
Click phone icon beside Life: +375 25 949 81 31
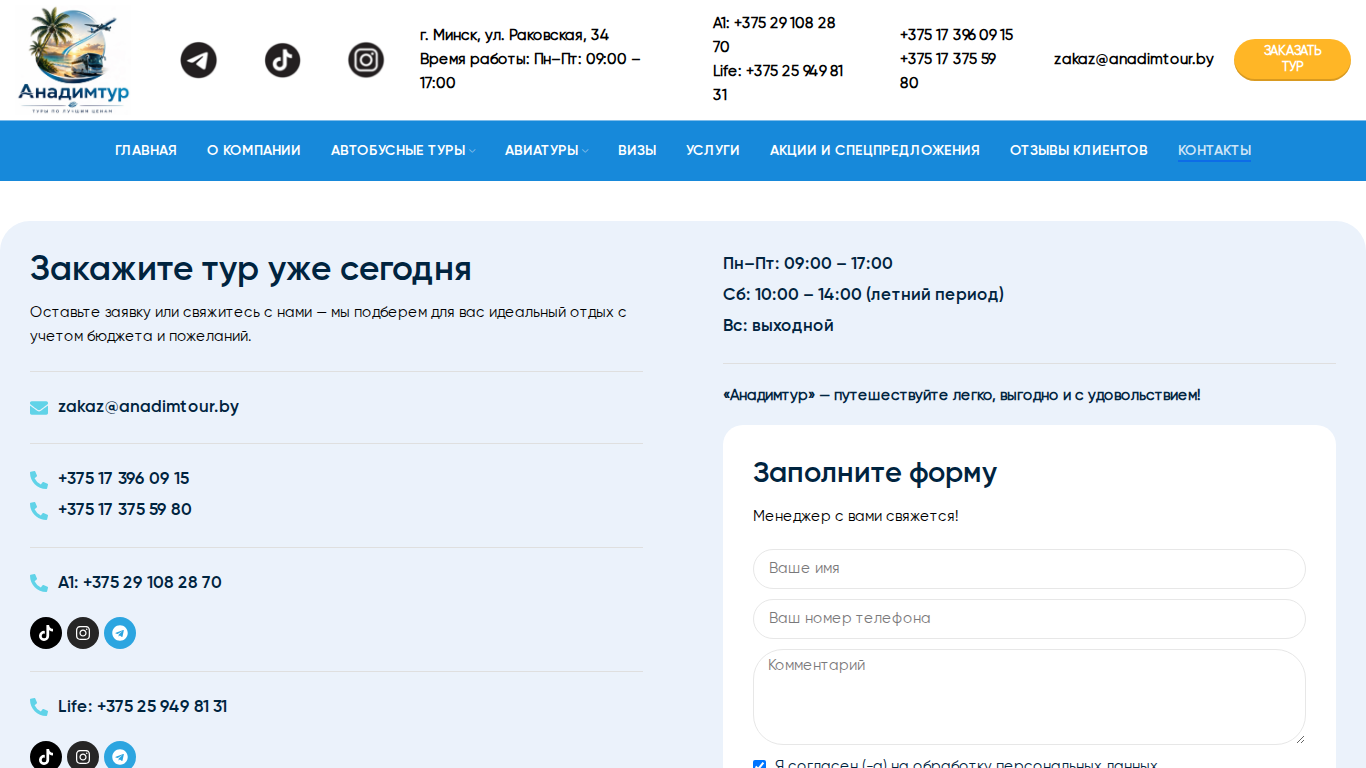[x=39, y=707]
